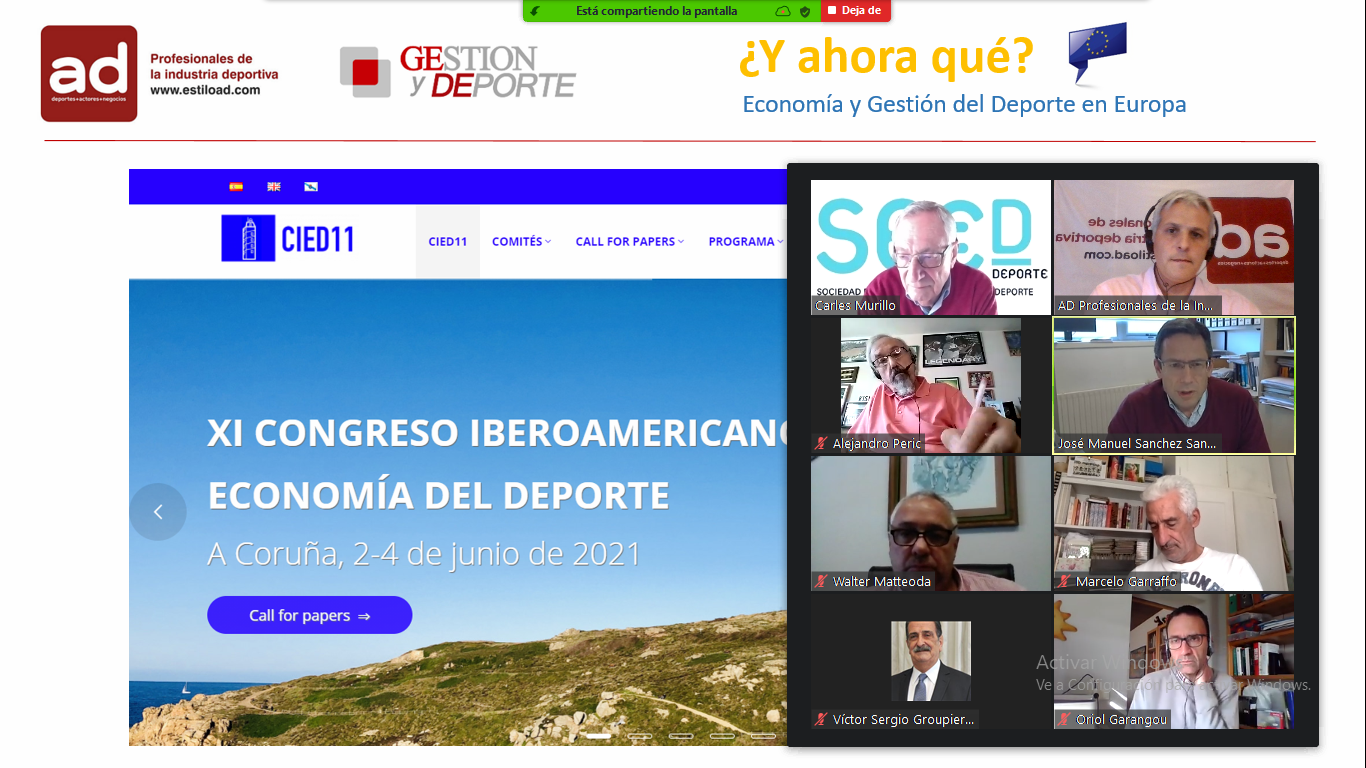Click the muted mic icon beside Alejandro Peric
This screenshot has width=1366, height=768.
(x=821, y=443)
